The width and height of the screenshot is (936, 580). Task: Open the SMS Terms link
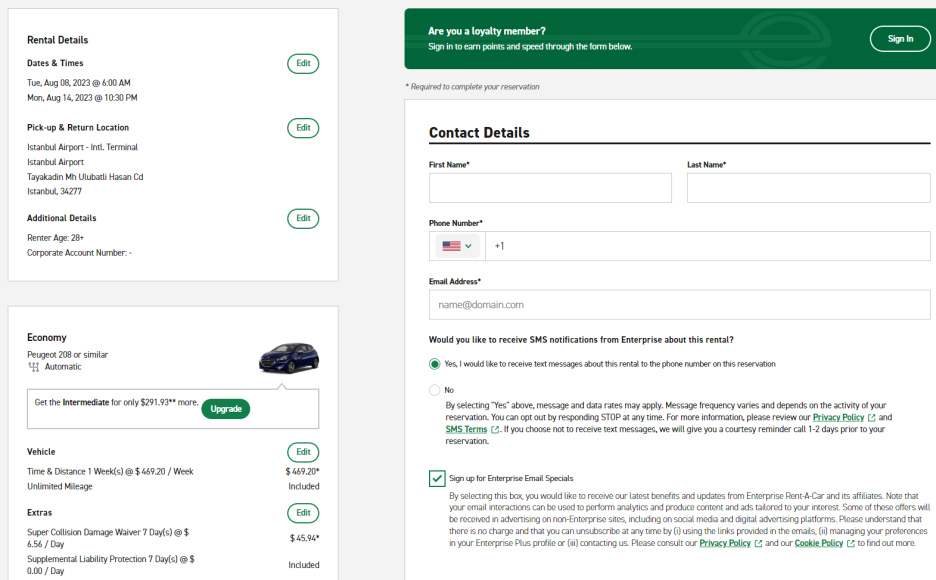466,430
